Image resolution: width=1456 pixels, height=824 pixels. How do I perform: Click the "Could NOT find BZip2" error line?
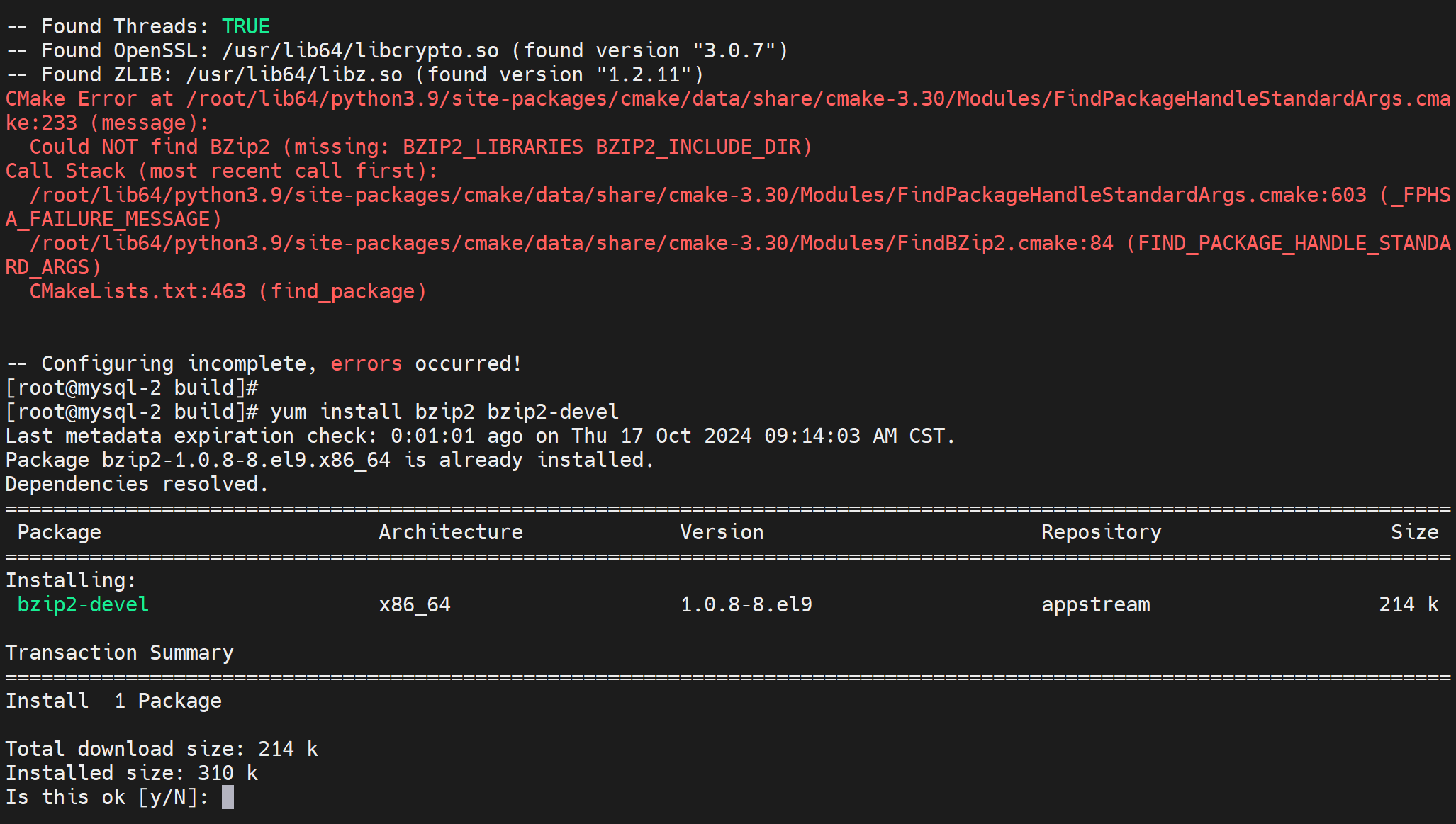point(420,147)
